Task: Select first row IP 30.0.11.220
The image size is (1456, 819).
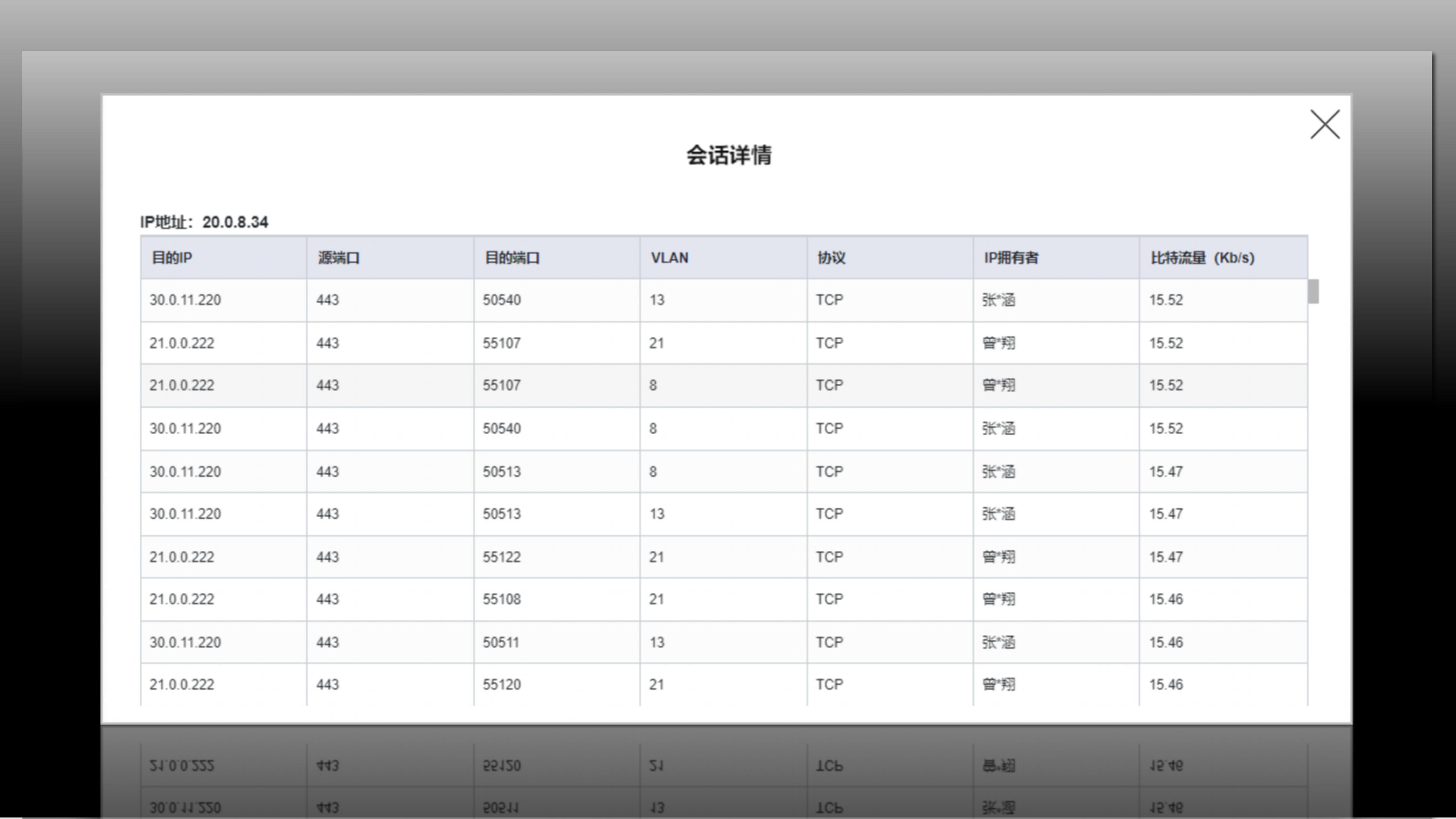Action: 185,300
